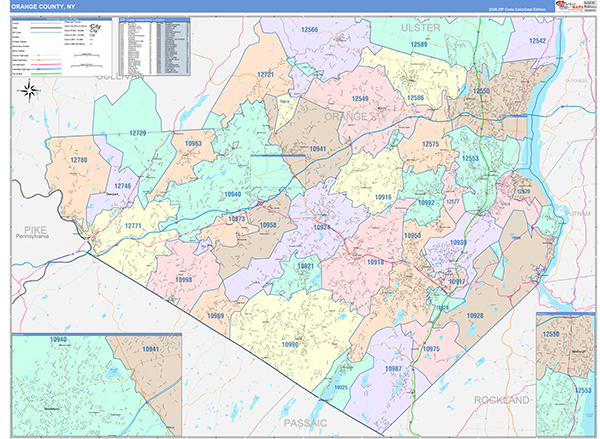The height and width of the screenshot is (439, 600).
Task: Open the ZIP Code index locator table
Action: coord(154,46)
